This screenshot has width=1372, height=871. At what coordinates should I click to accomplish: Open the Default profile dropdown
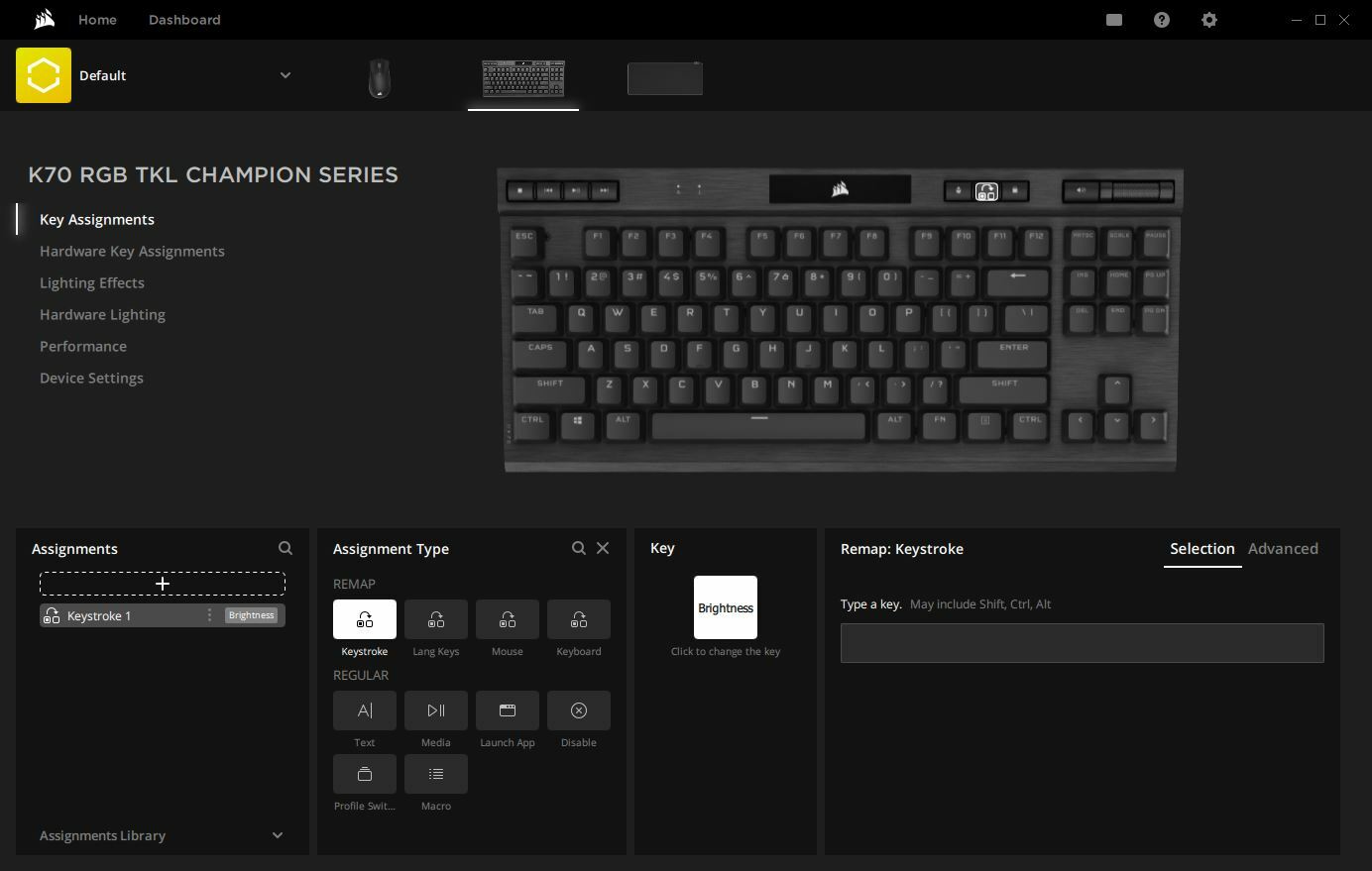click(x=285, y=75)
